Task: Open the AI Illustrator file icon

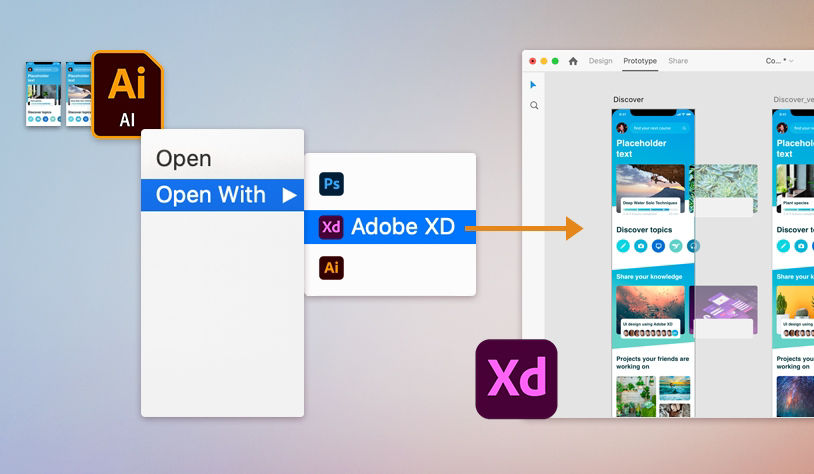Action: click(x=127, y=94)
